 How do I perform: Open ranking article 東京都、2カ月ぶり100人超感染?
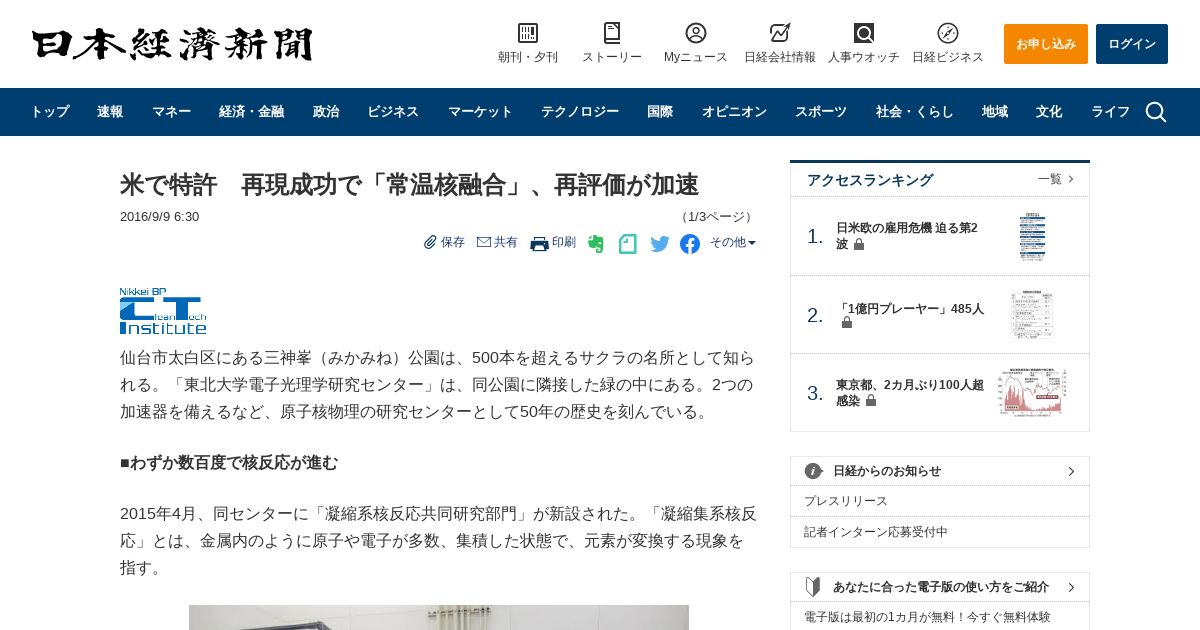tap(910, 393)
